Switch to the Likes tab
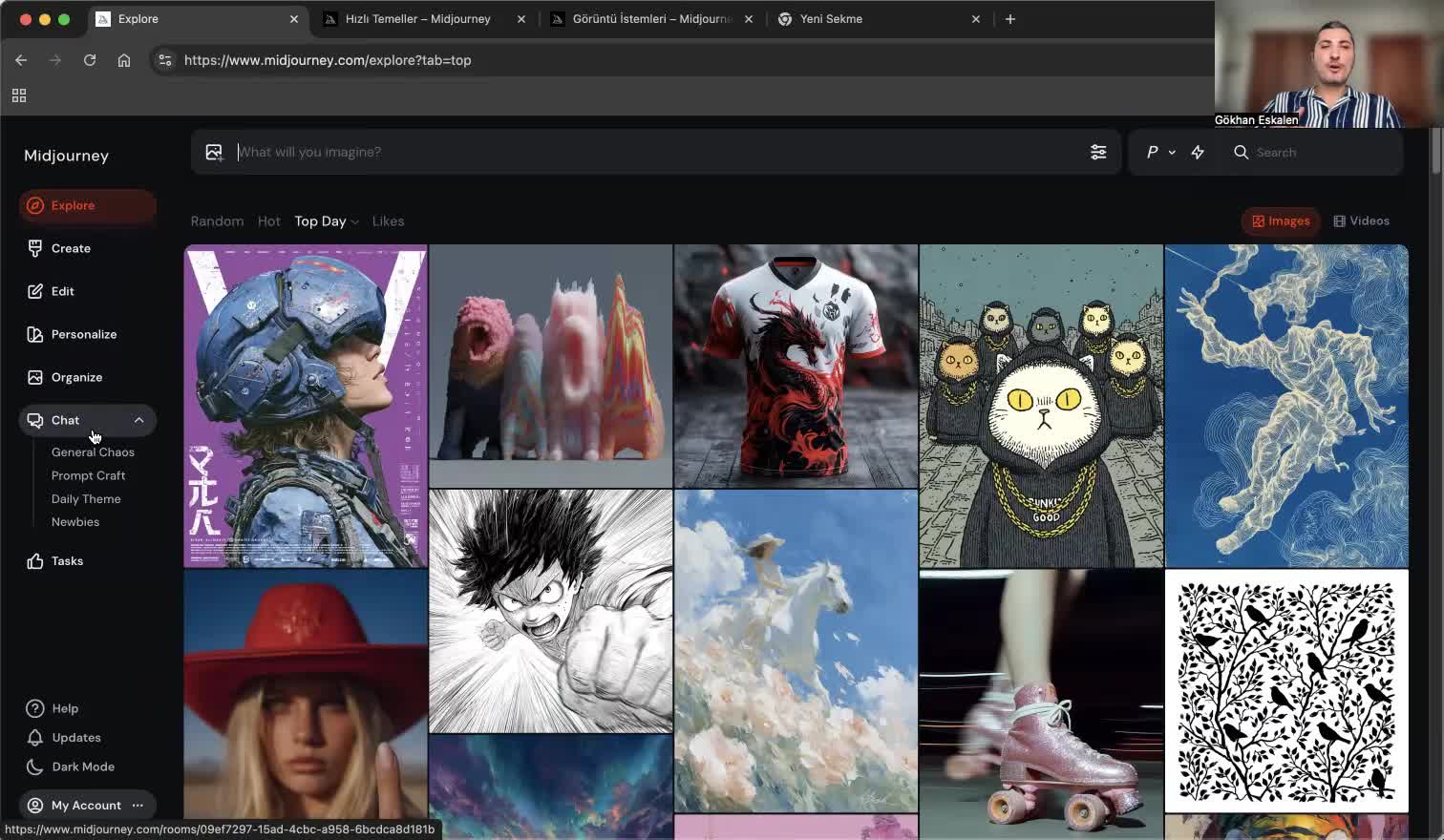1444x840 pixels. tap(388, 221)
